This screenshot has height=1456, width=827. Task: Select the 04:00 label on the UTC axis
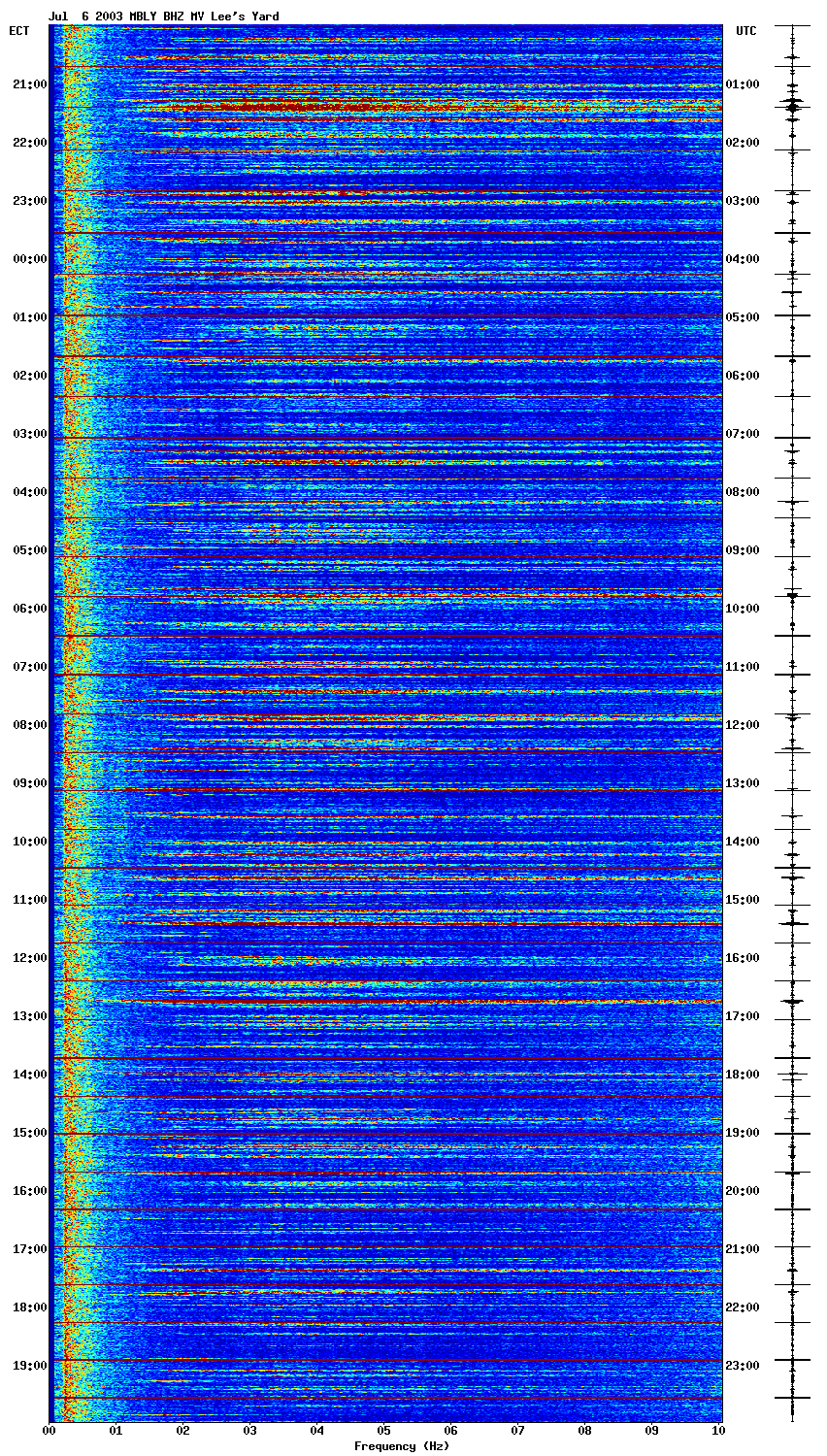pyautogui.click(x=743, y=259)
